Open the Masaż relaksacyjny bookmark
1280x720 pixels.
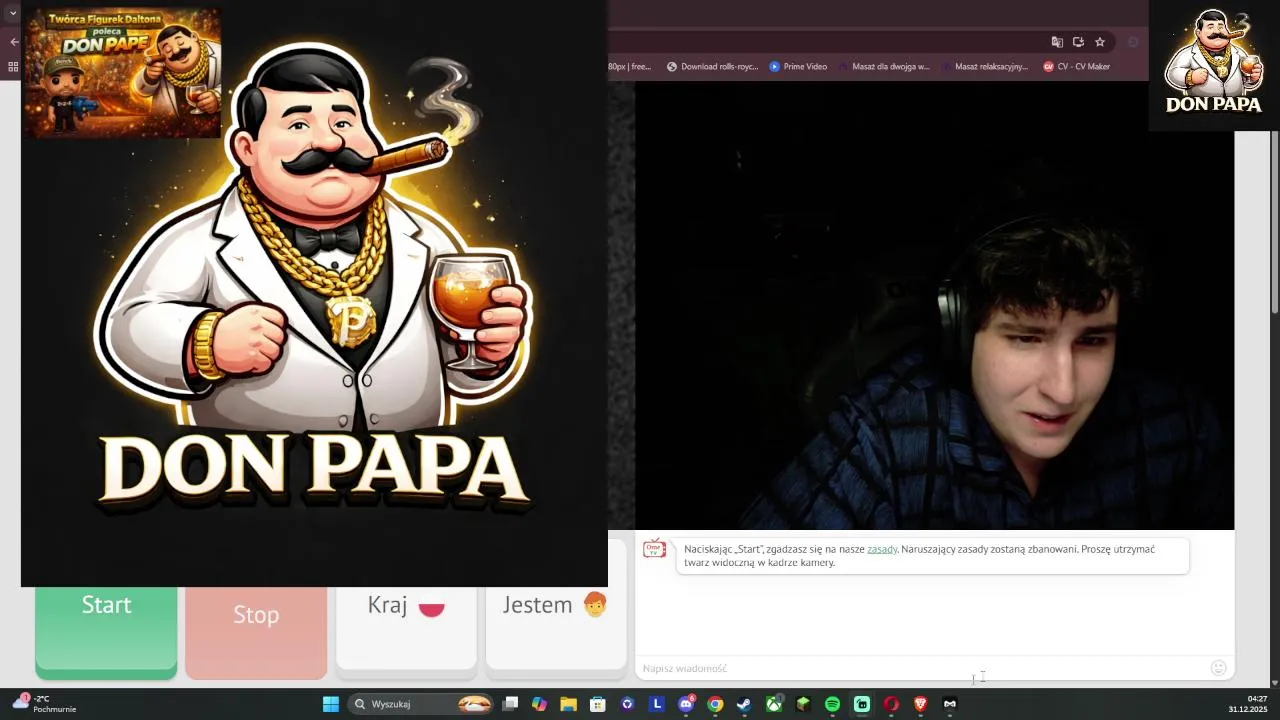click(x=984, y=67)
